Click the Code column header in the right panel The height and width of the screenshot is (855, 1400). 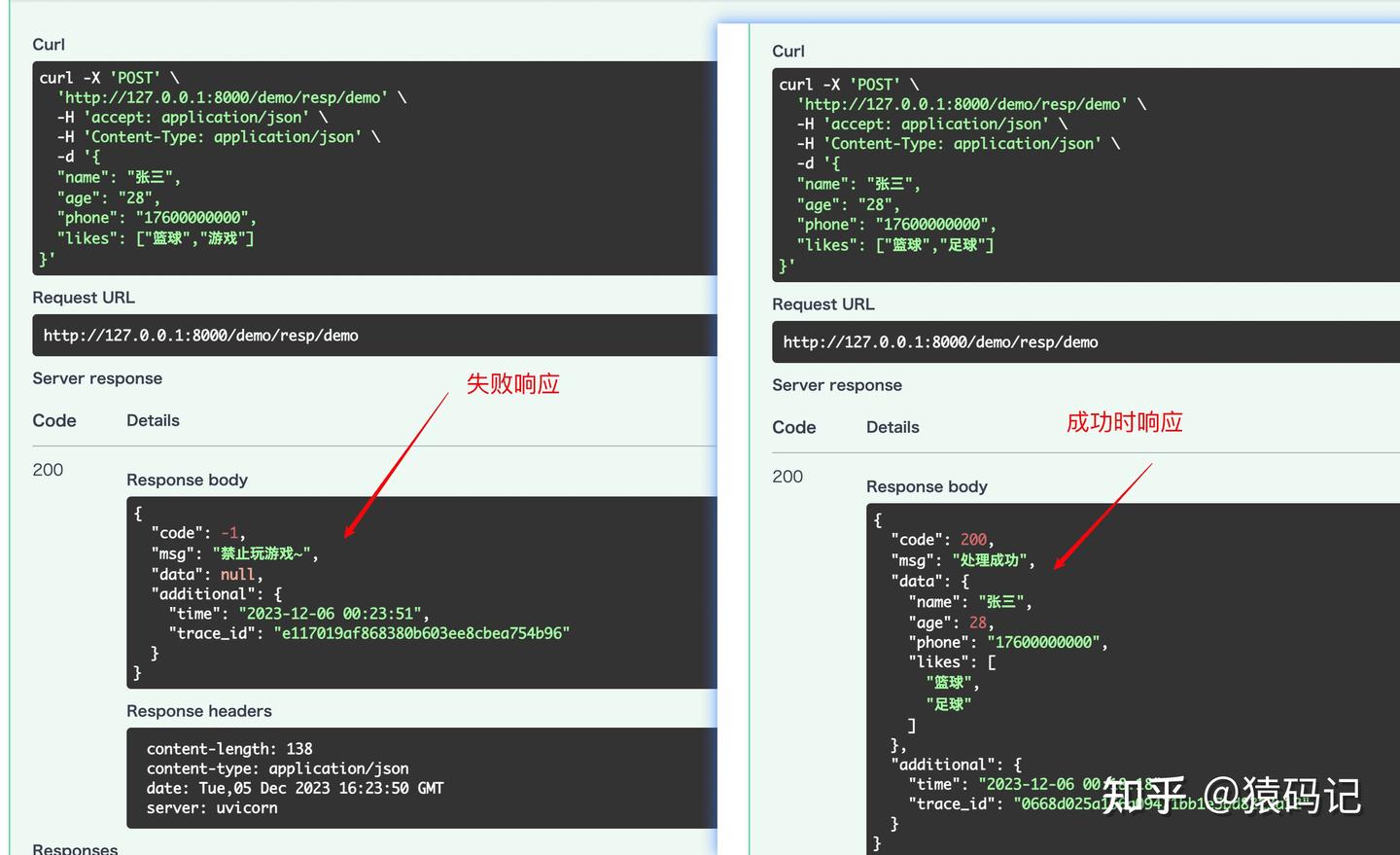point(793,427)
